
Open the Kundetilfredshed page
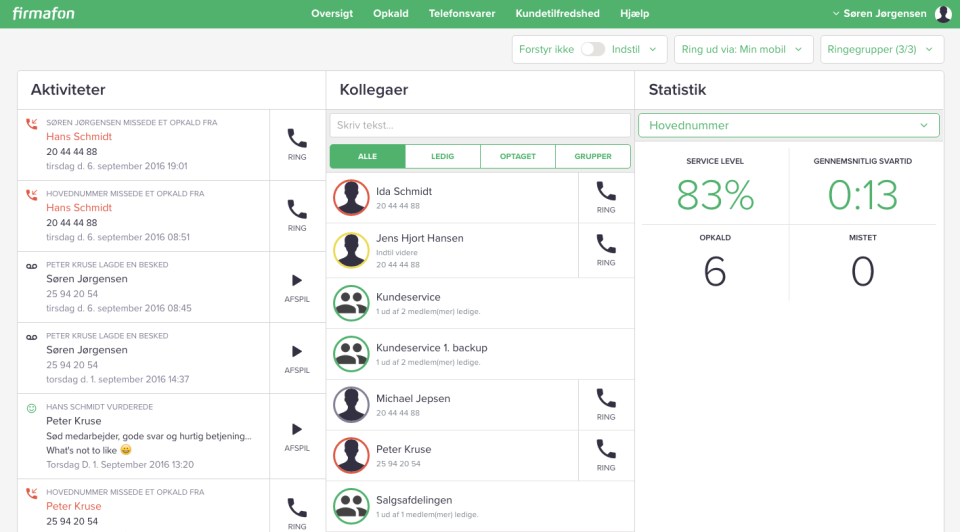pos(557,13)
